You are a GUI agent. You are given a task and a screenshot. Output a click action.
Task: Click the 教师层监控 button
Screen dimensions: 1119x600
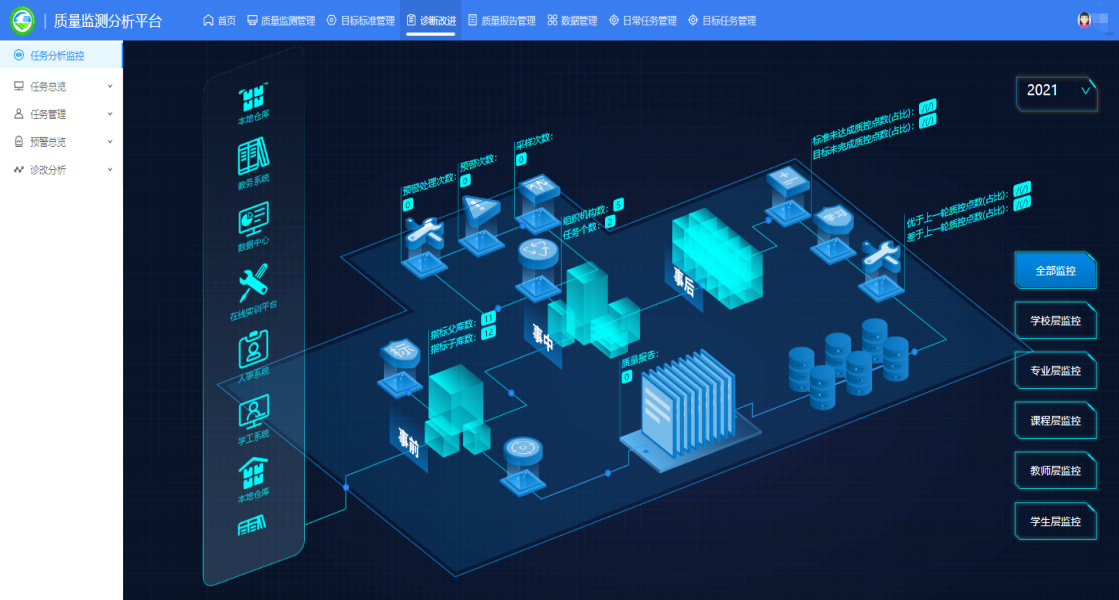pos(1055,471)
